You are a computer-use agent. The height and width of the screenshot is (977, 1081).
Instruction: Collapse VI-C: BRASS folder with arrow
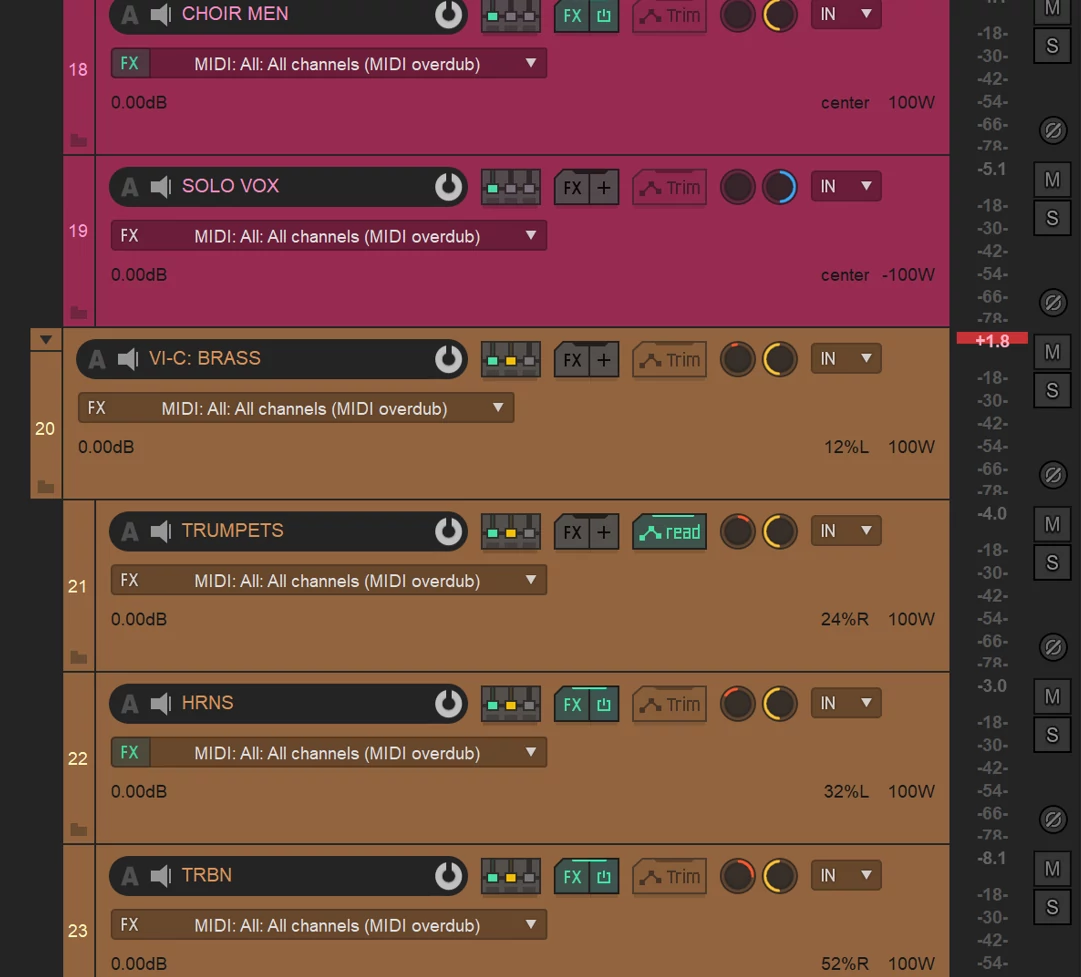(x=46, y=340)
